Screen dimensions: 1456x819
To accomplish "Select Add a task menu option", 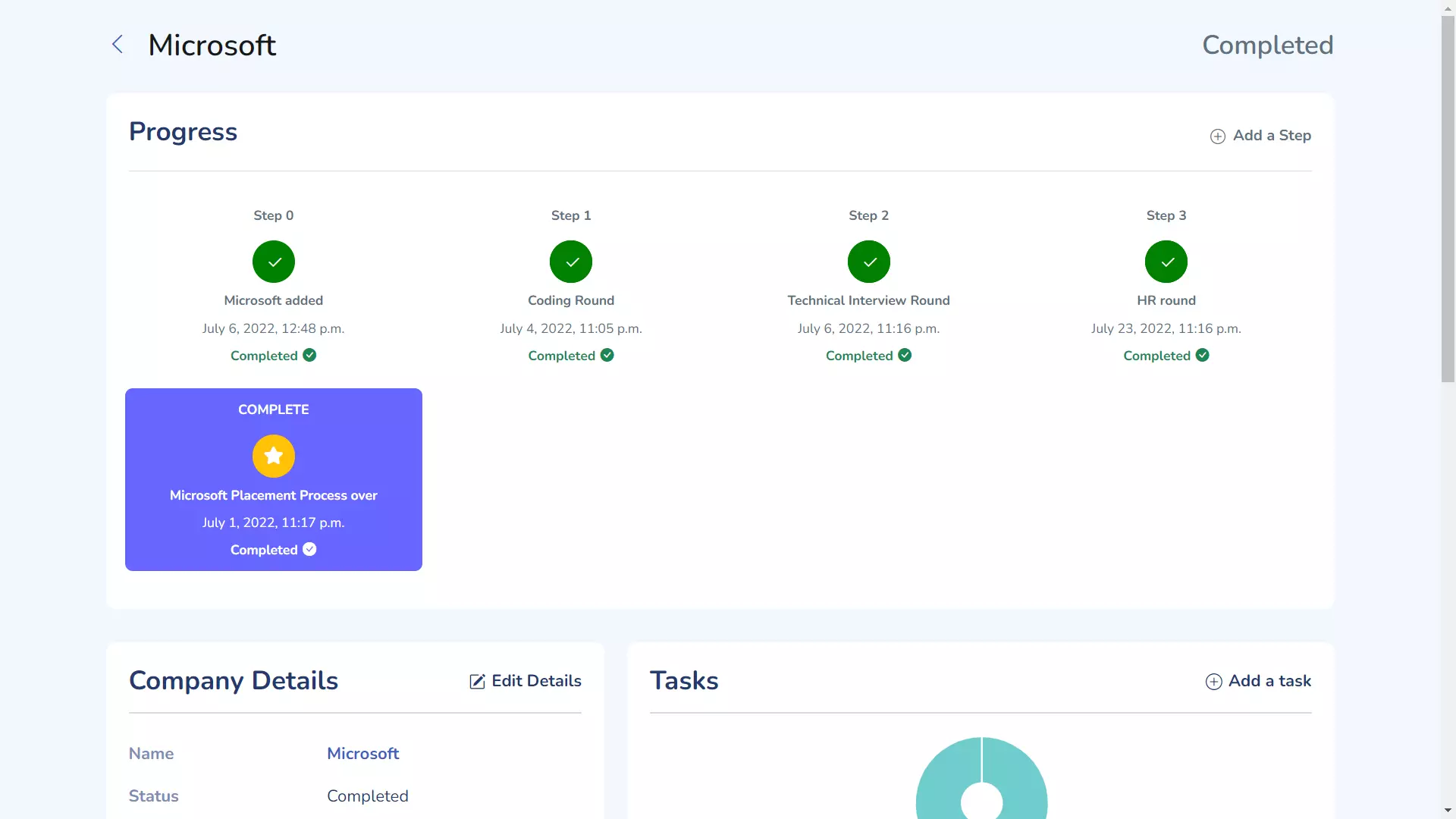I will click(x=1258, y=681).
